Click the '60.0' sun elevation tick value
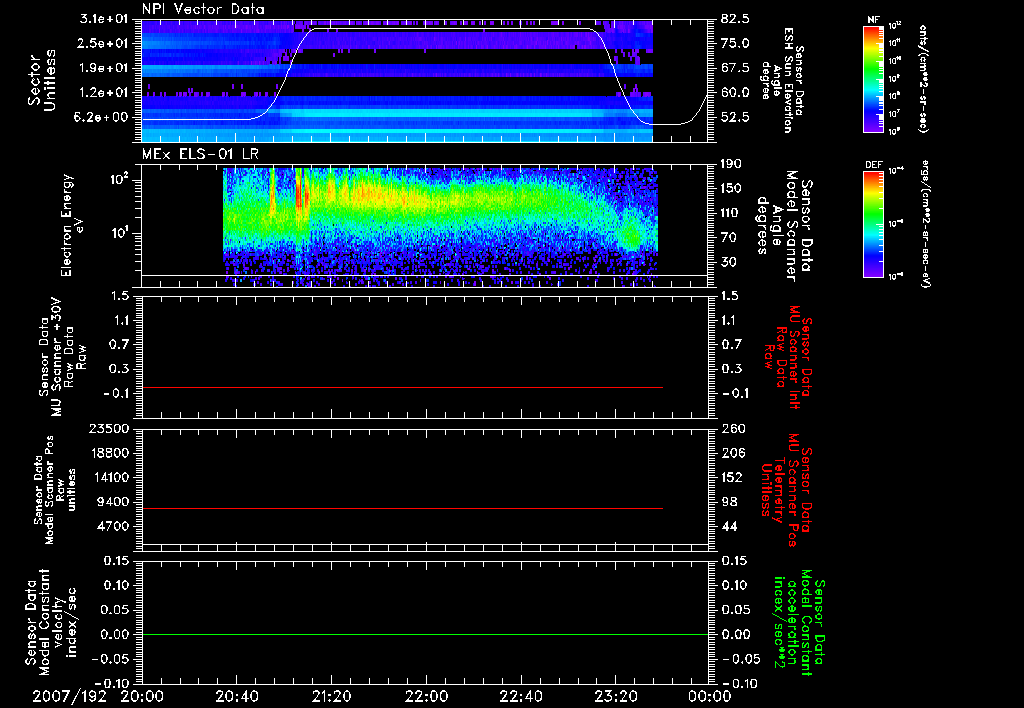The width and height of the screenshot is (1024, 708). [736, 92]
